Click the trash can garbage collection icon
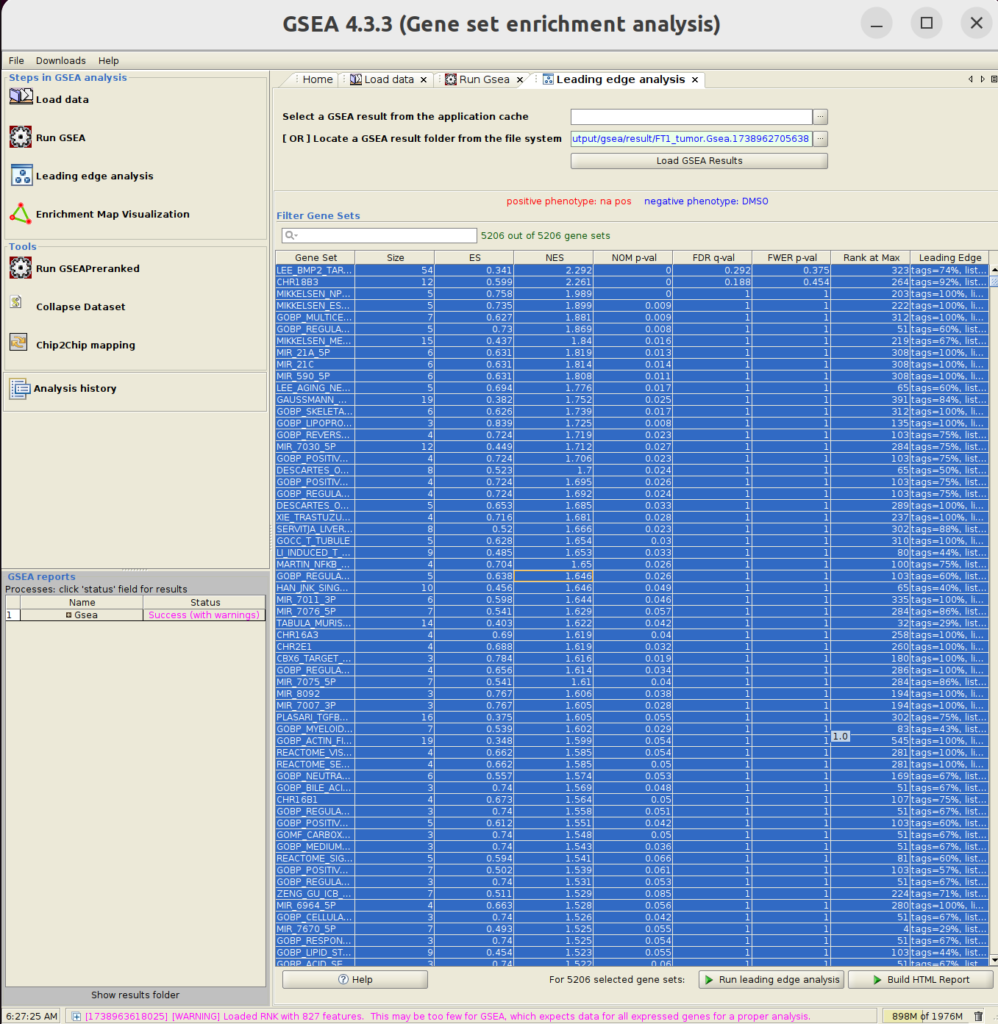Image resolution: width=998 pixels, height=1024 pixels. [x=978, y=1016]
